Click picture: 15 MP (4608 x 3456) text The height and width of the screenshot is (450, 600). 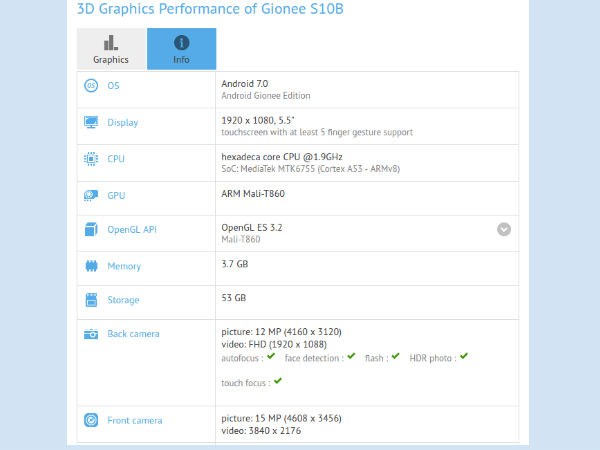coord(281,418)
